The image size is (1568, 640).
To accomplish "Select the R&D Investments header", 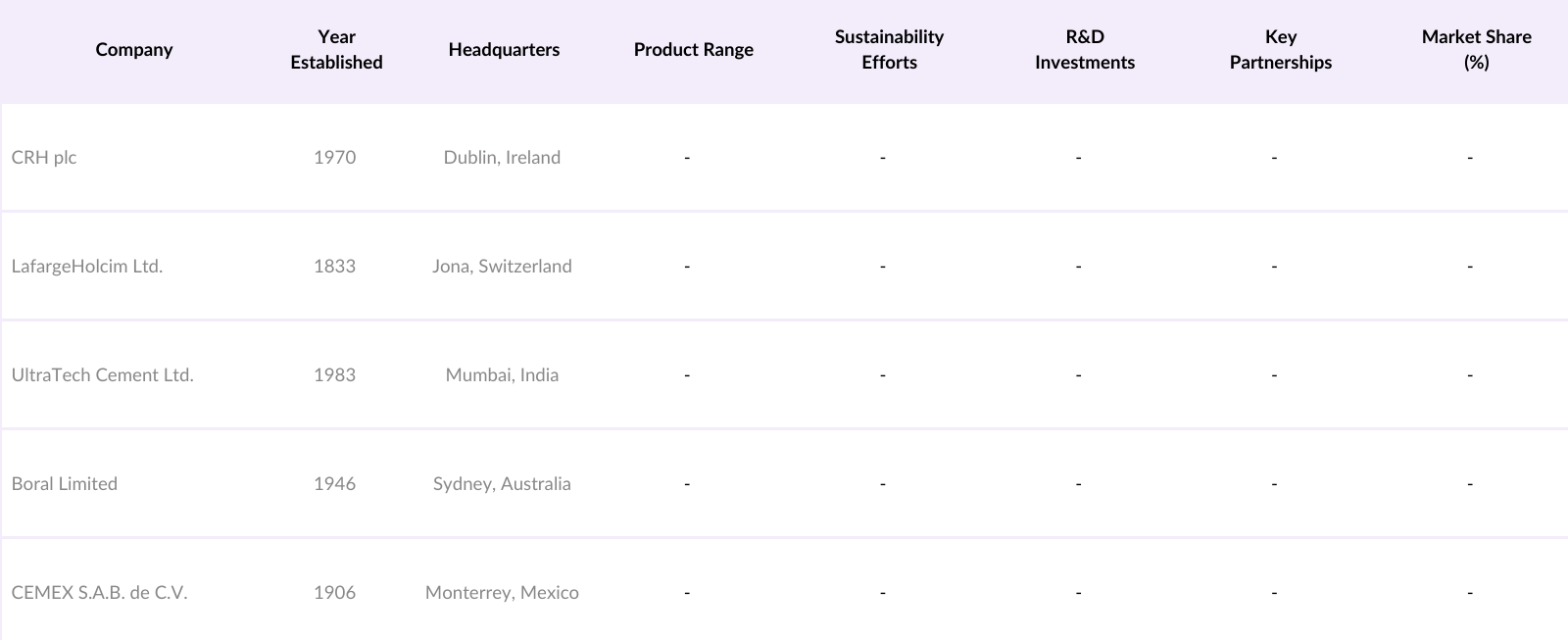I will pos(1085,50).
